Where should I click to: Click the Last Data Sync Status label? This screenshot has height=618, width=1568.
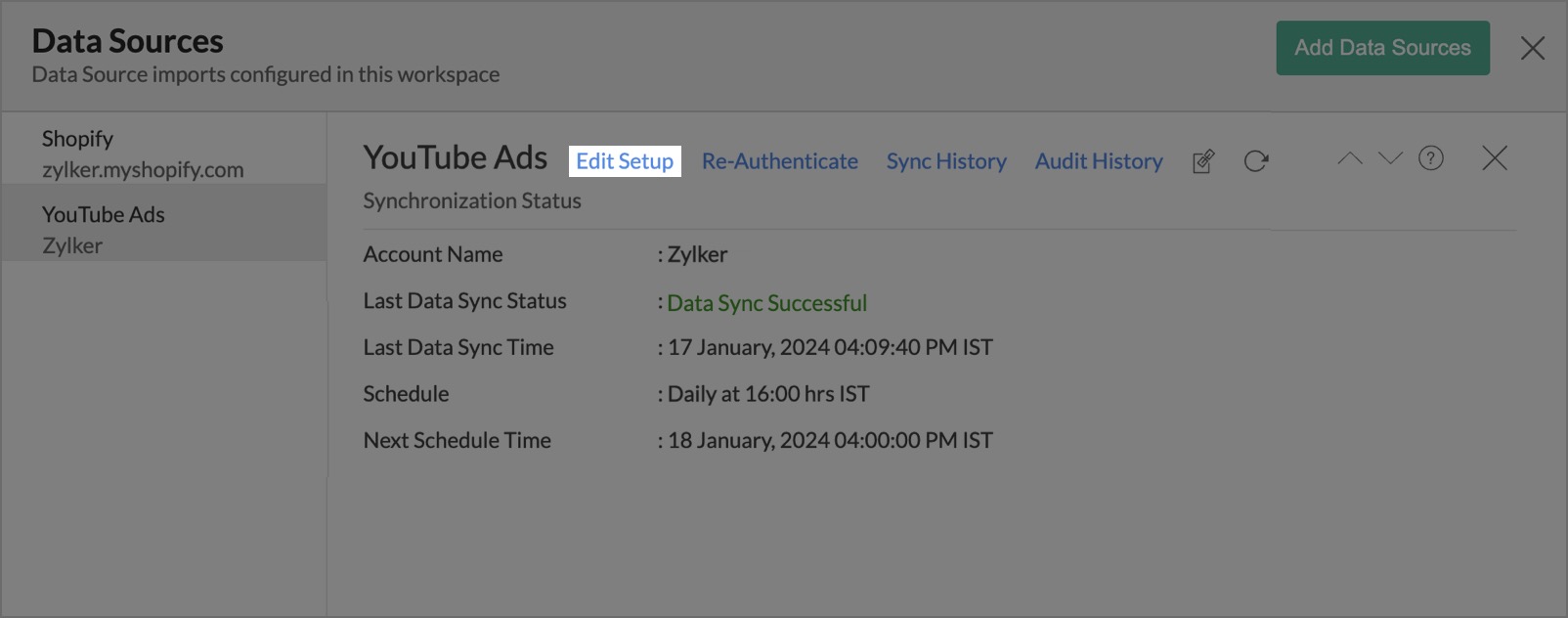coord(465,301)
